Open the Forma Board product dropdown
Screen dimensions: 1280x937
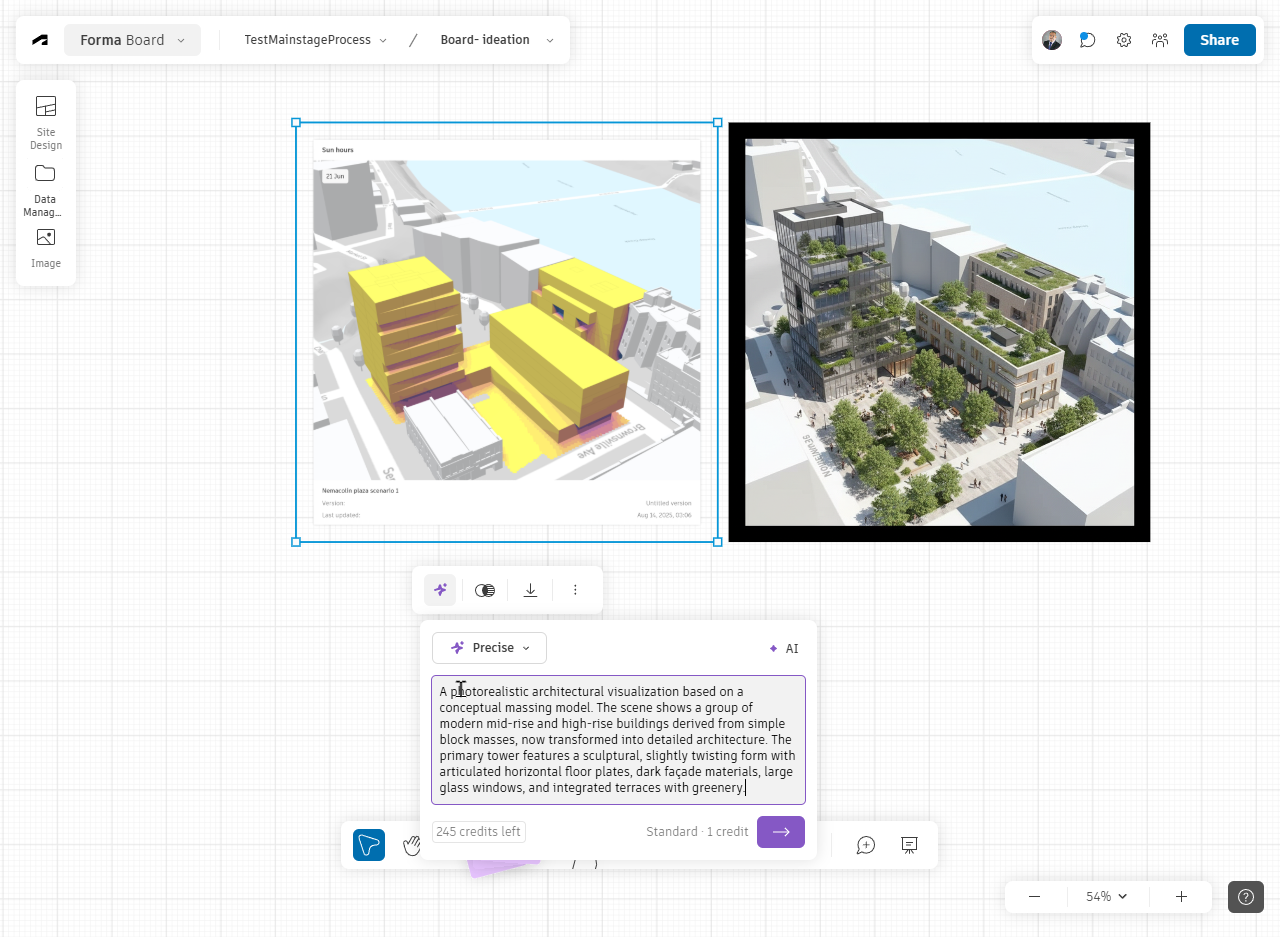point(133,40)
